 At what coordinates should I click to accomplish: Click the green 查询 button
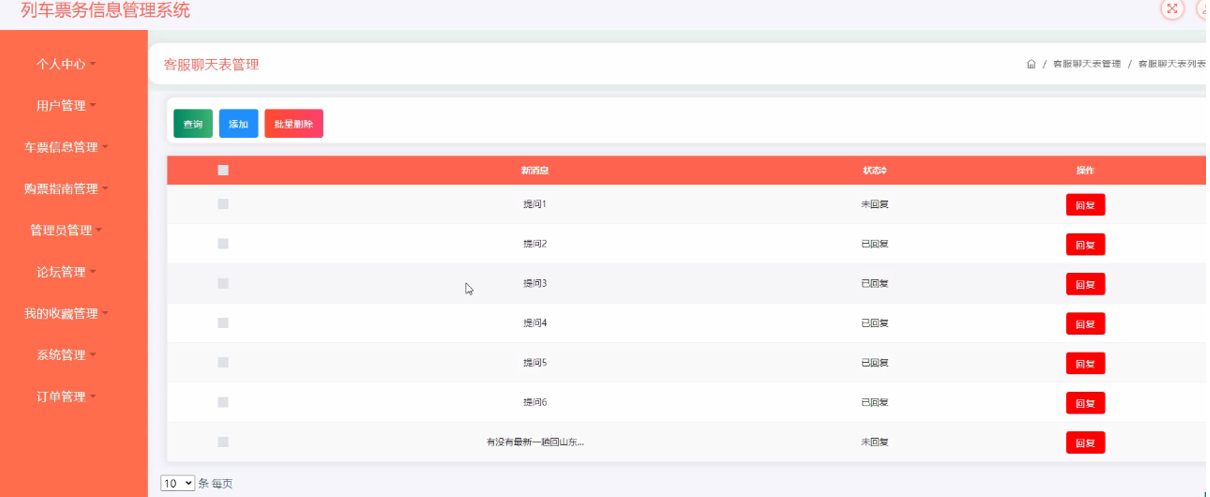[x=193, y=124]
